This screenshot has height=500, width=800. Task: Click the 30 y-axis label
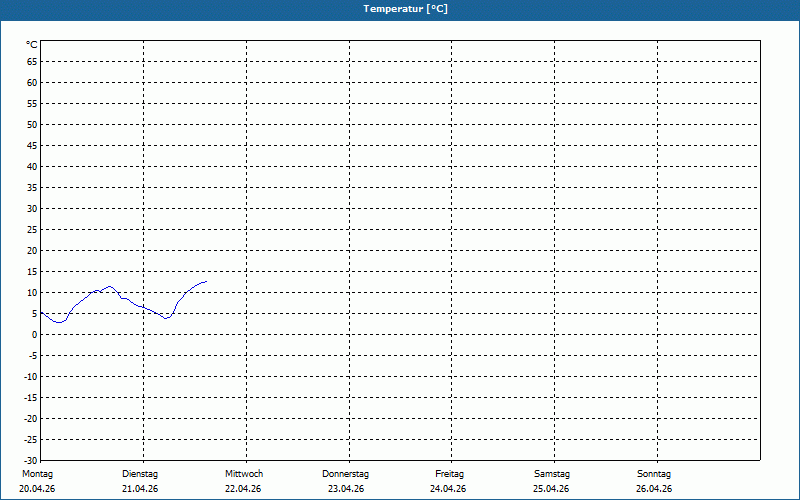click(32, 209)
